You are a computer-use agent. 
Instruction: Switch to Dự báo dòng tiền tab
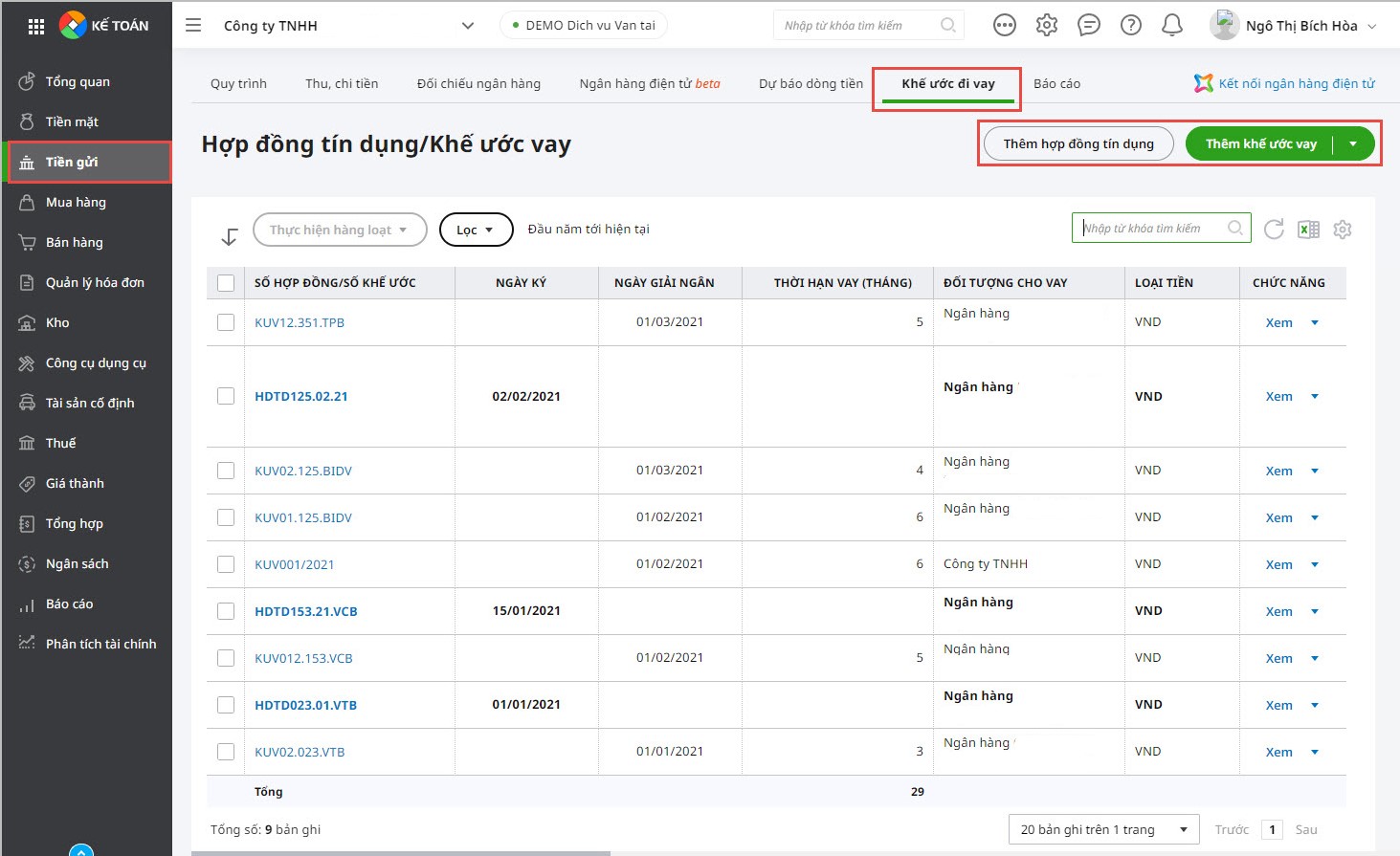pos(811,84)
